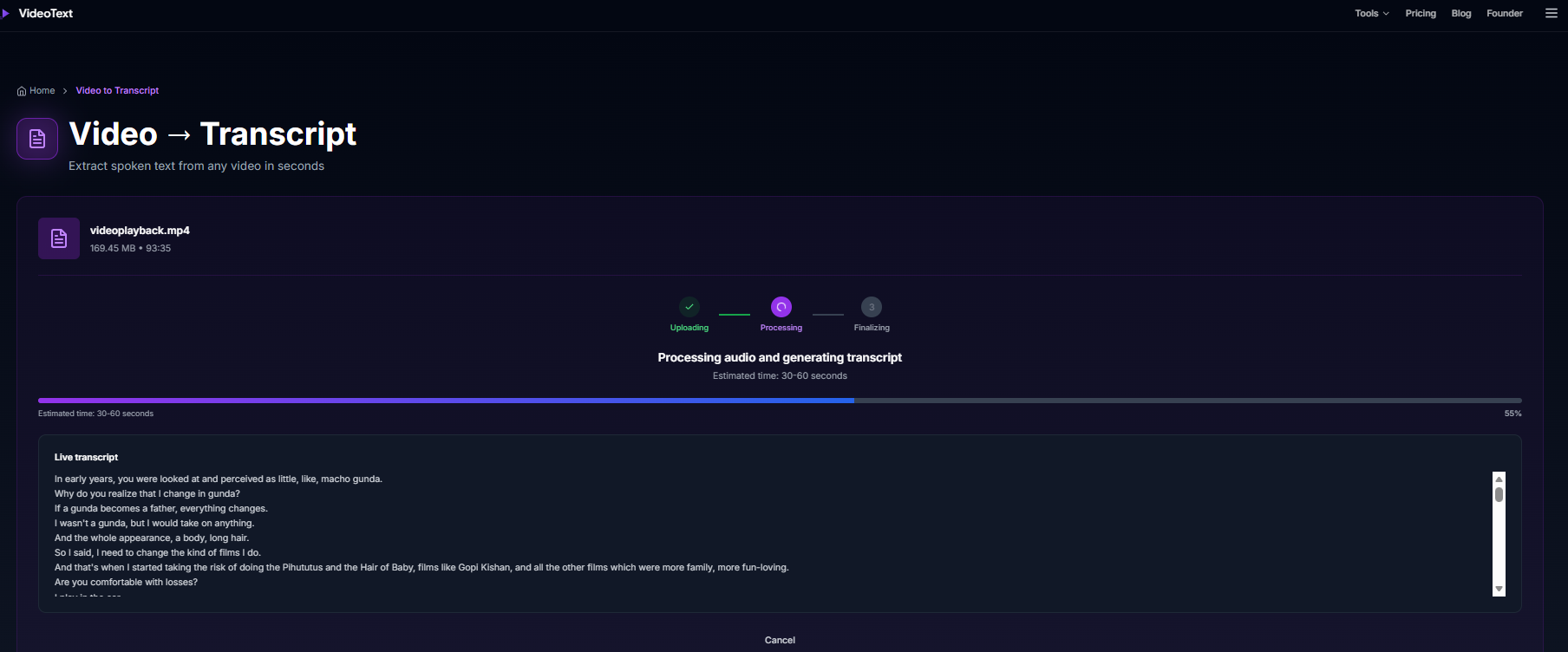Go to the Founder page
This screenshot has height=652, width=1568.
[1505, 13]
